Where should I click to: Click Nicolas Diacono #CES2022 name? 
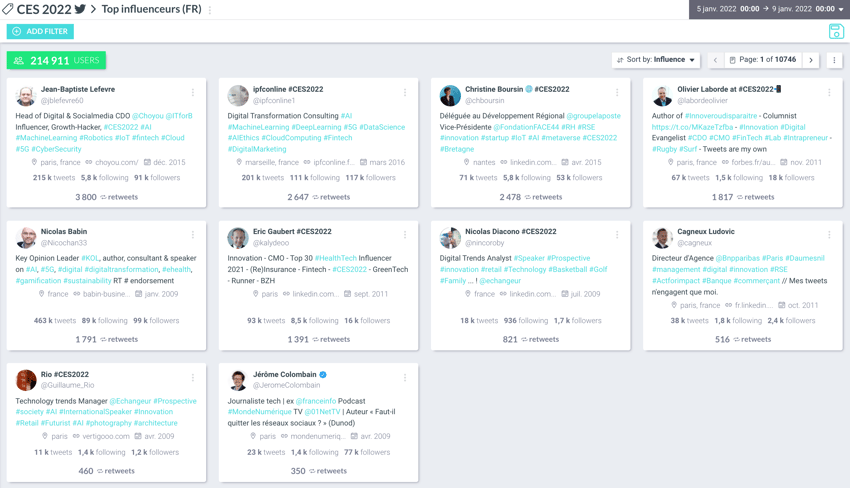click(511, 232)
